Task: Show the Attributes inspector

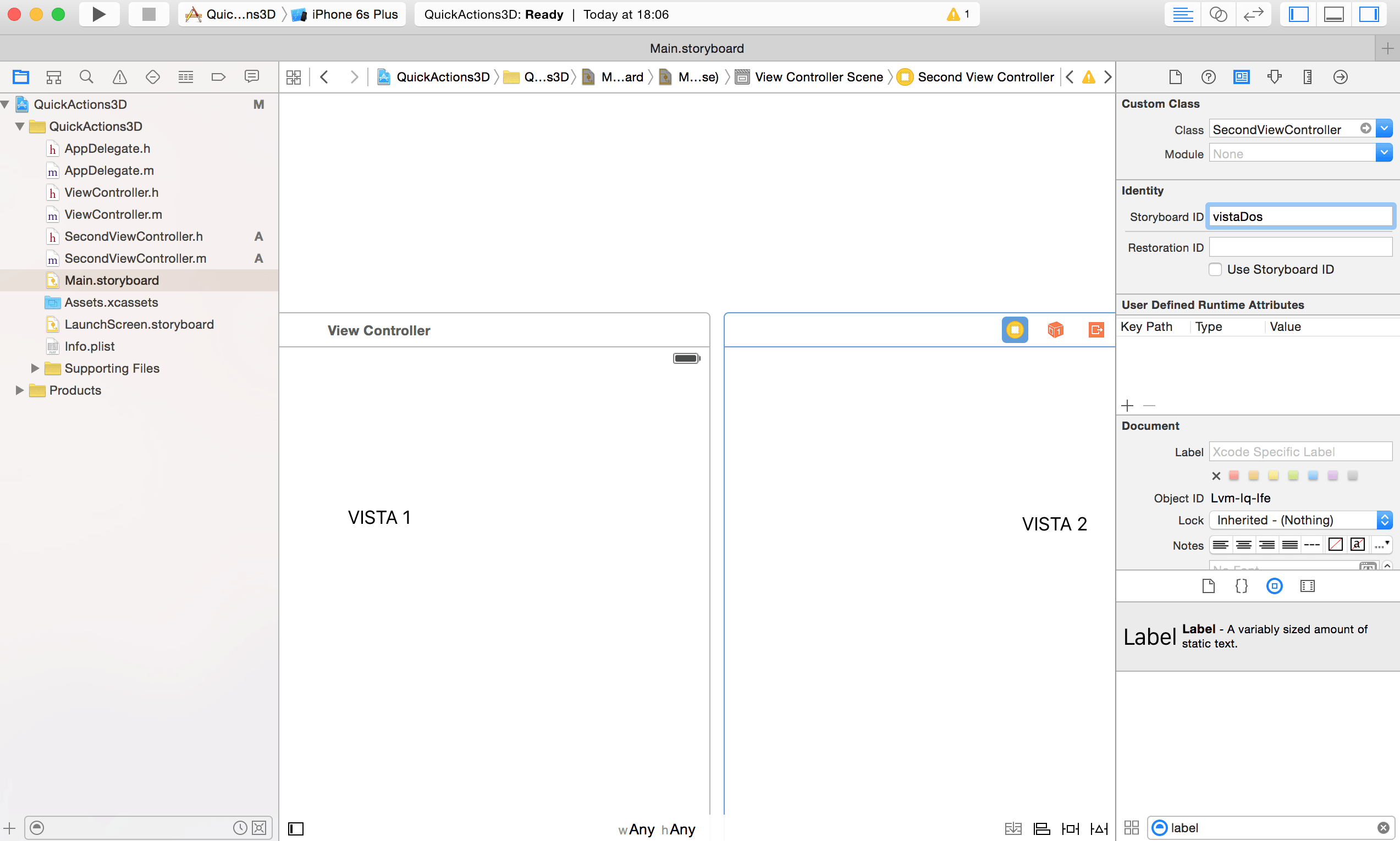Action: (1275, 77)
